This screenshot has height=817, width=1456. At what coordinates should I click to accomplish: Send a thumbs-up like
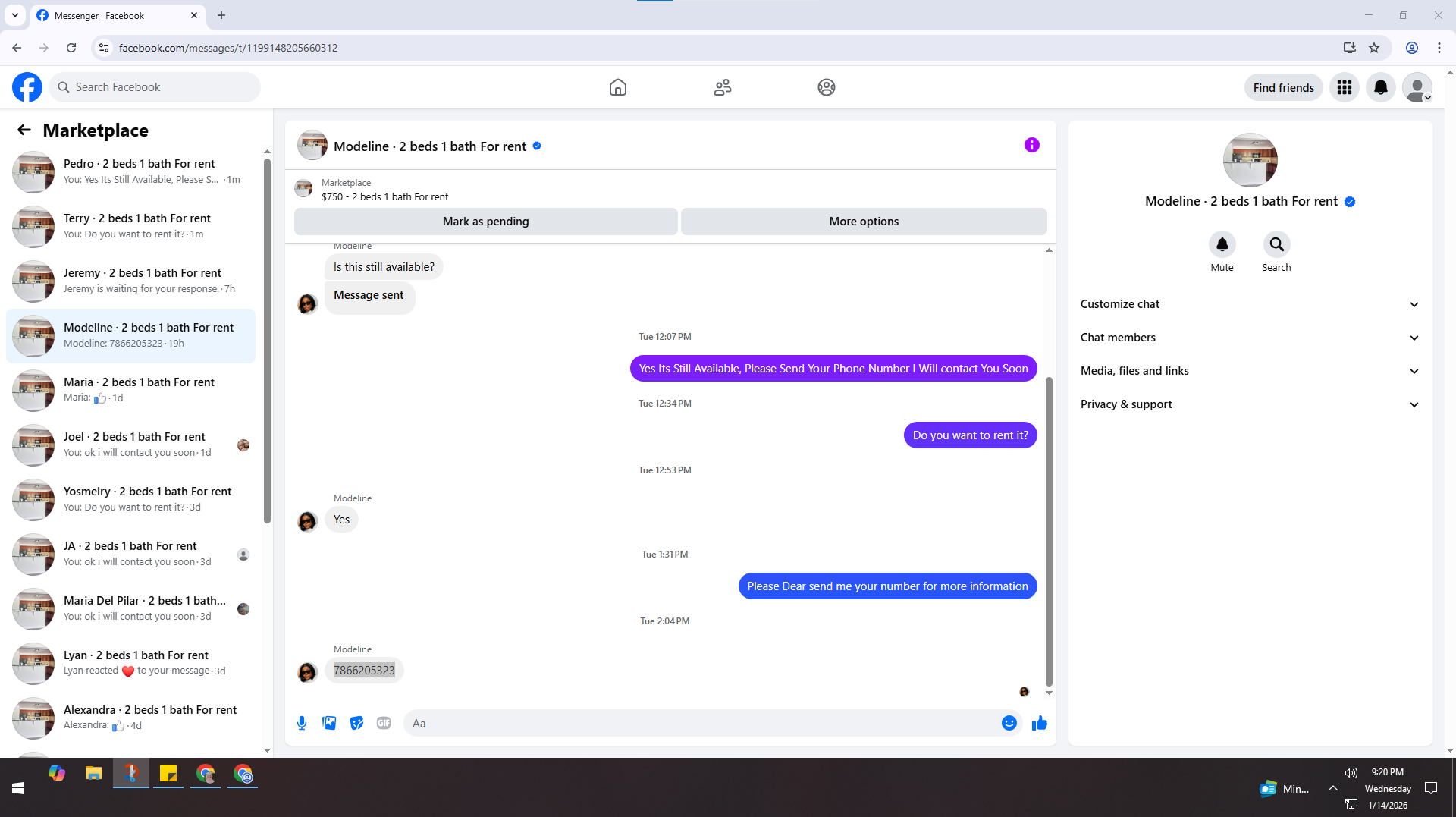click(x=1040, y=723)
